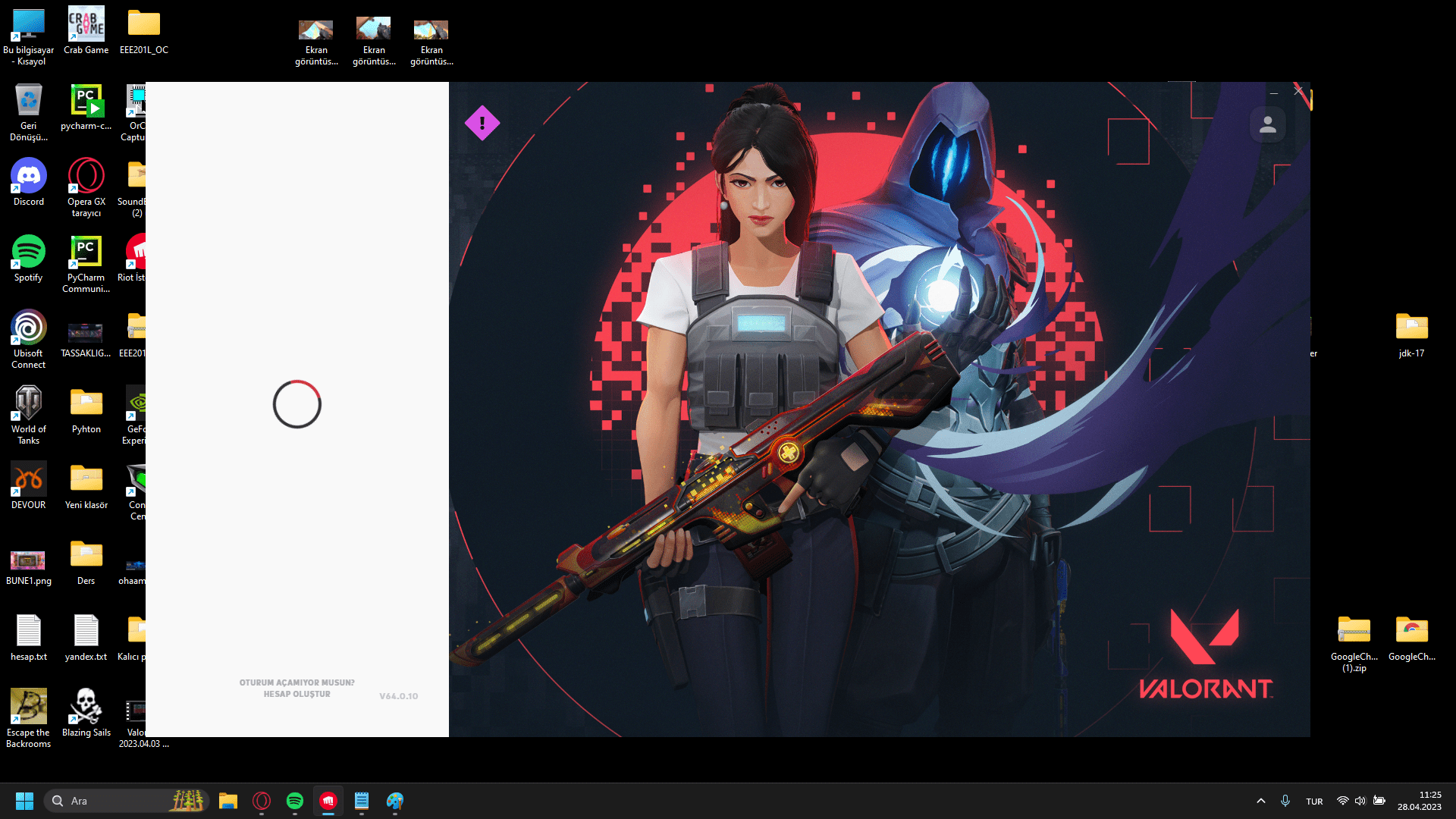Open volume speaker tray icon
The height and width of the screenshot is (819, 1456).
pos(1360,801)
